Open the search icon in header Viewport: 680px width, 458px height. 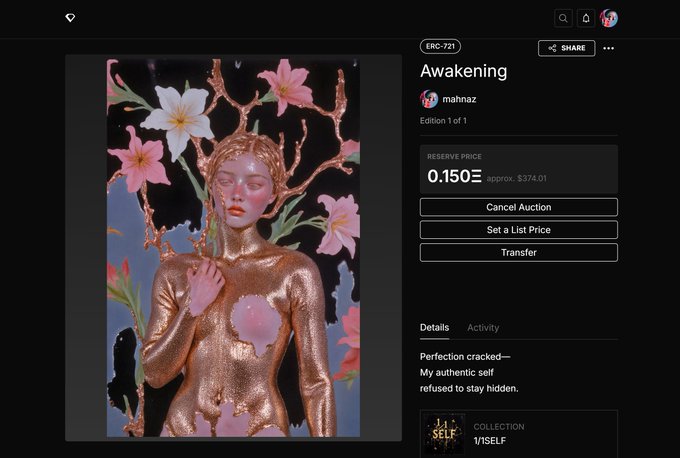coord(563,18)
